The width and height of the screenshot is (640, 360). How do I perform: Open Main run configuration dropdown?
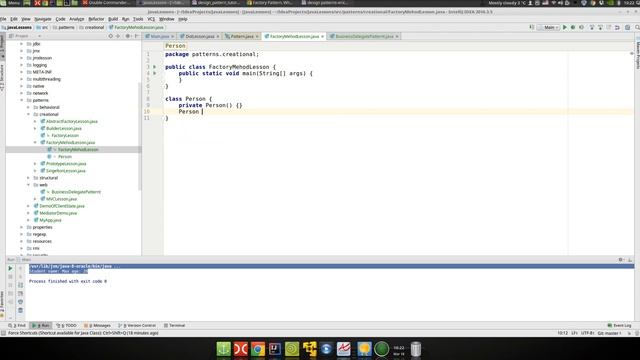549,27
